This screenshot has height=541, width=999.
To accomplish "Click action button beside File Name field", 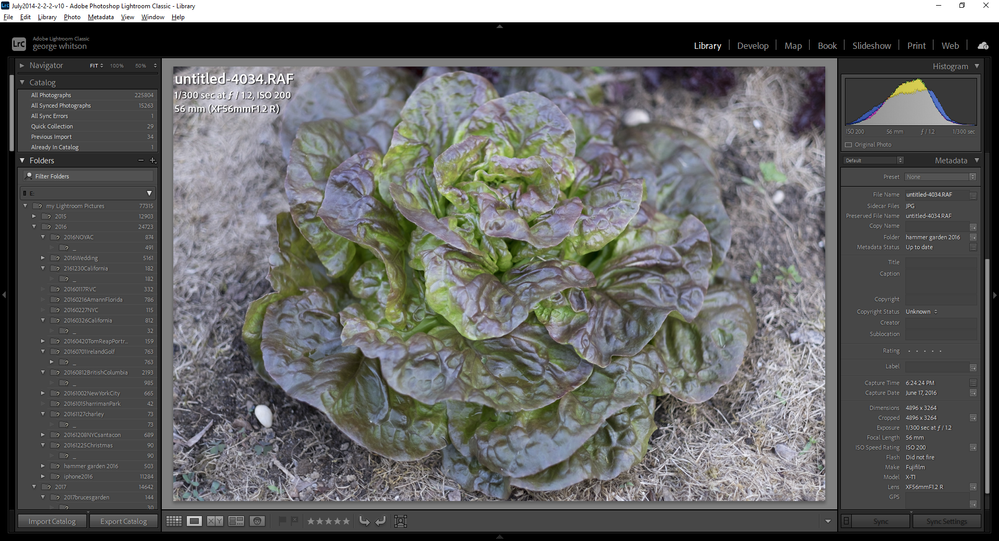I will (973, 195).
